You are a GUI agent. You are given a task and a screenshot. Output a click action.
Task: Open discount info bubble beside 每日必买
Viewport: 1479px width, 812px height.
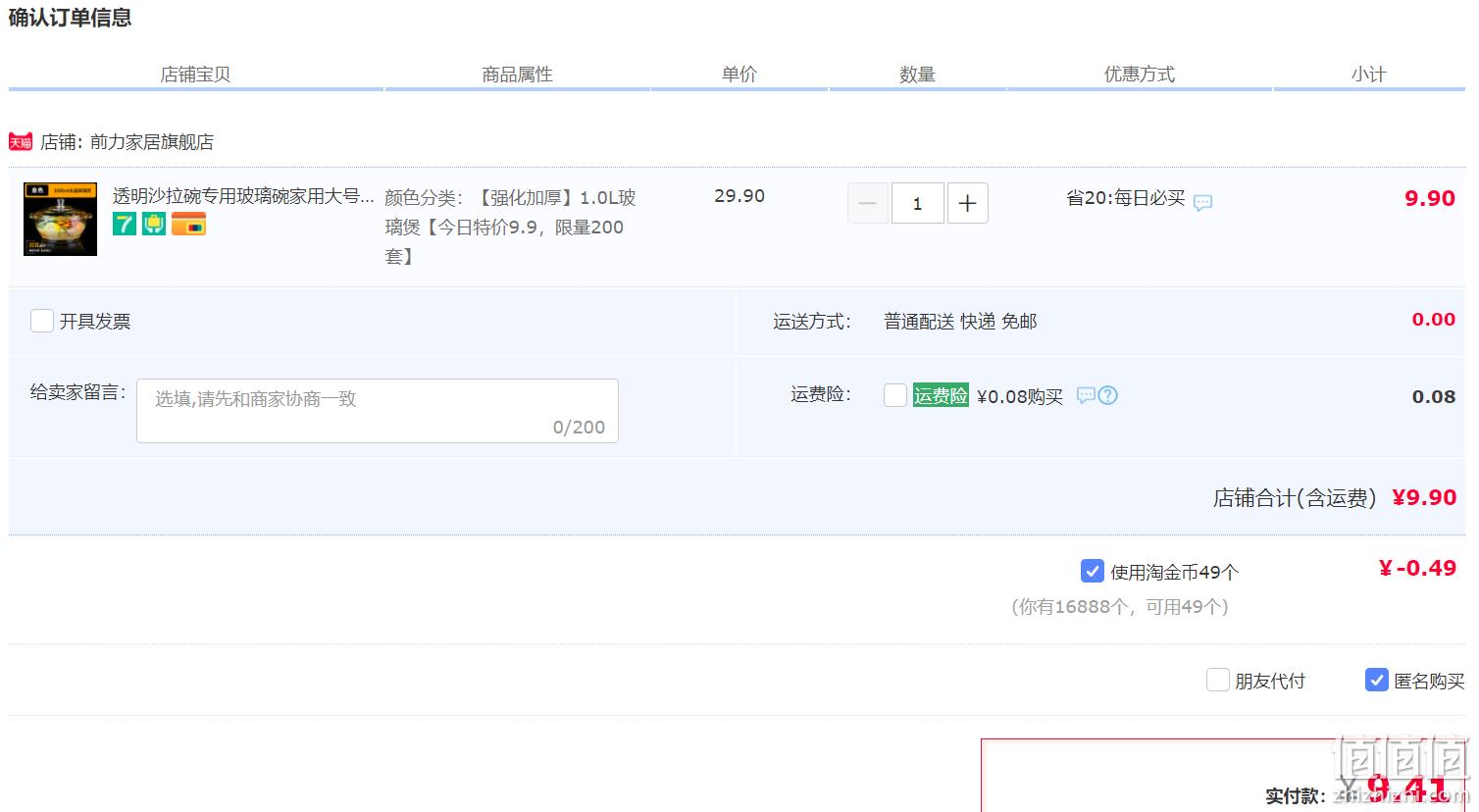tap(1202, 202)
